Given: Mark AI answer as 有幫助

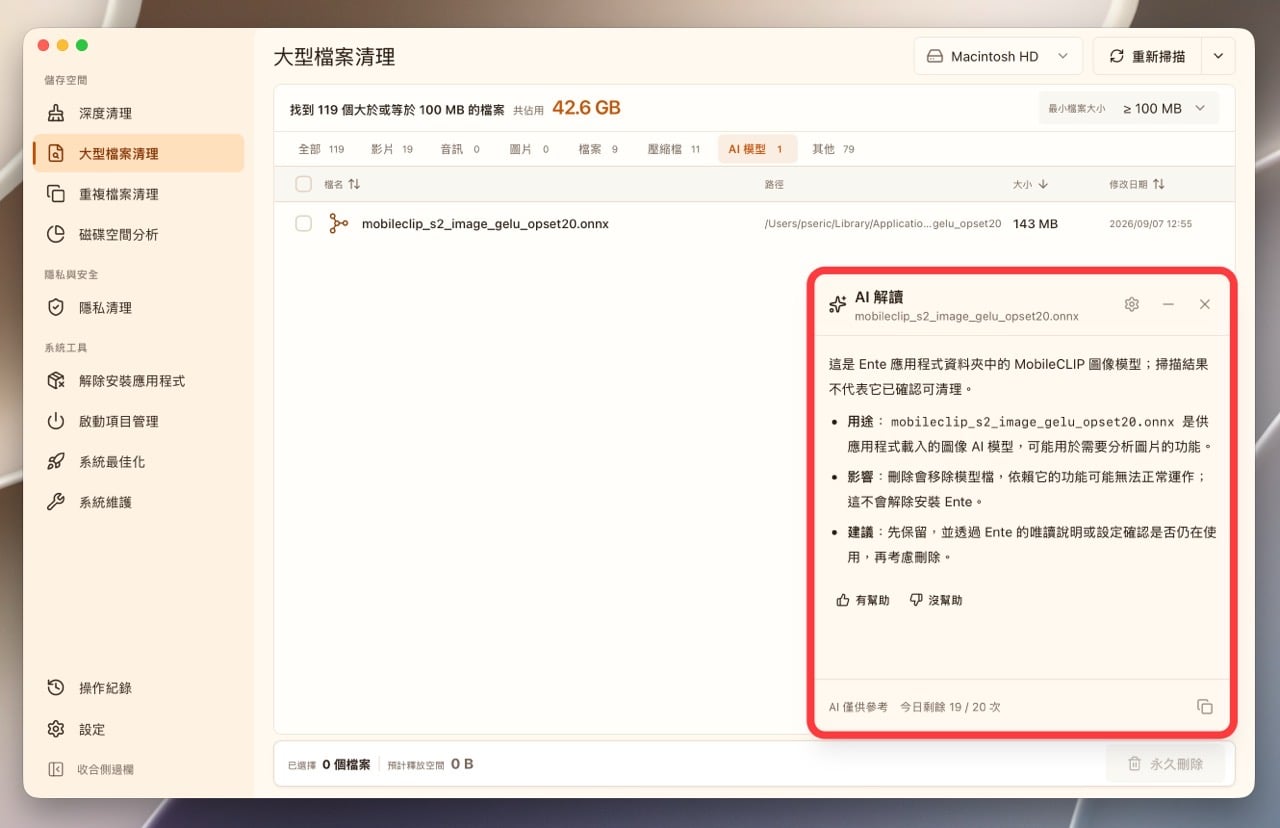Looking at the screenshot, I should tap(863, 600).
